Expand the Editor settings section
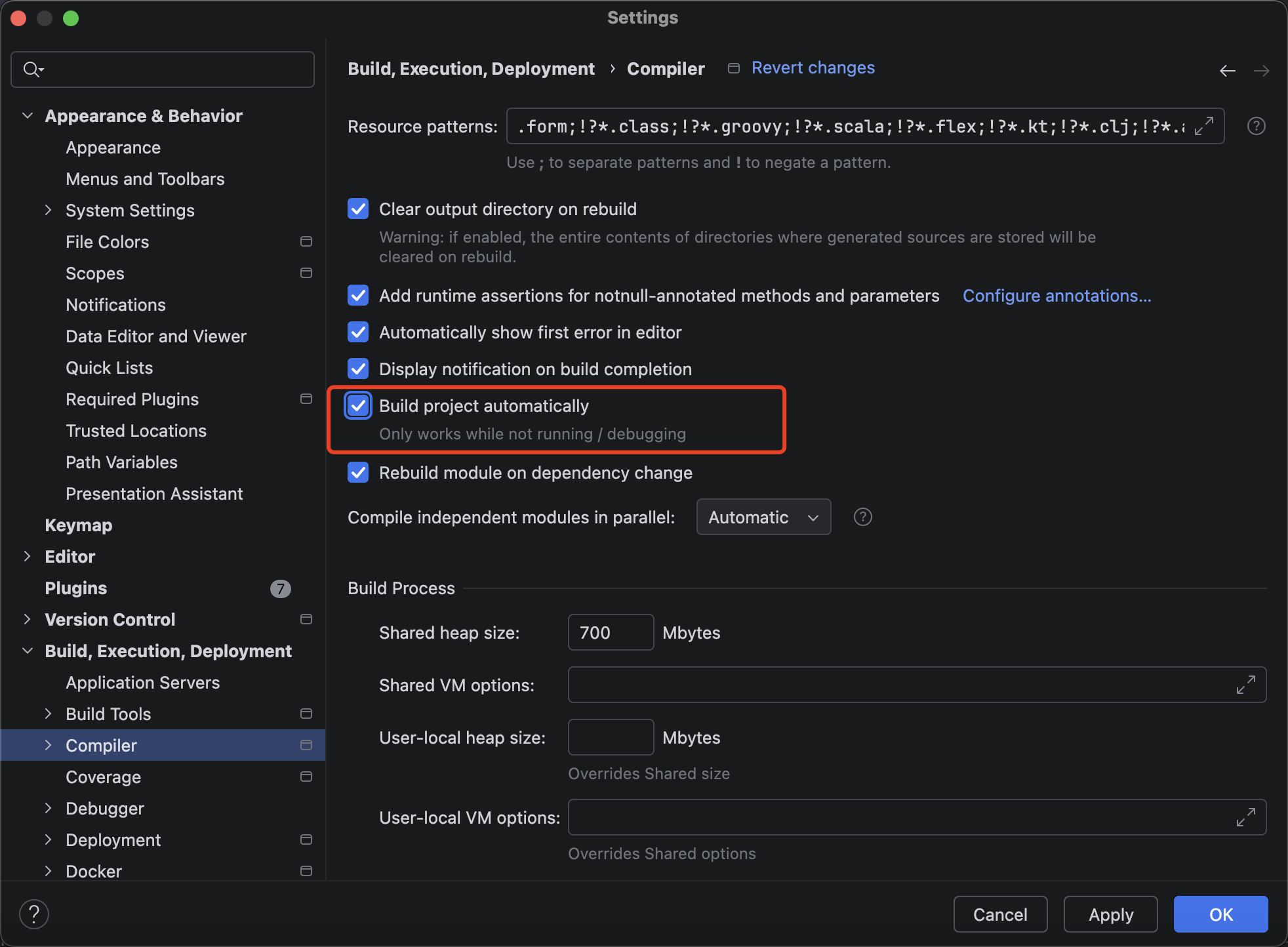This screenshot has width=1288, height=947. pyautogui.click(x=28, y=557)
